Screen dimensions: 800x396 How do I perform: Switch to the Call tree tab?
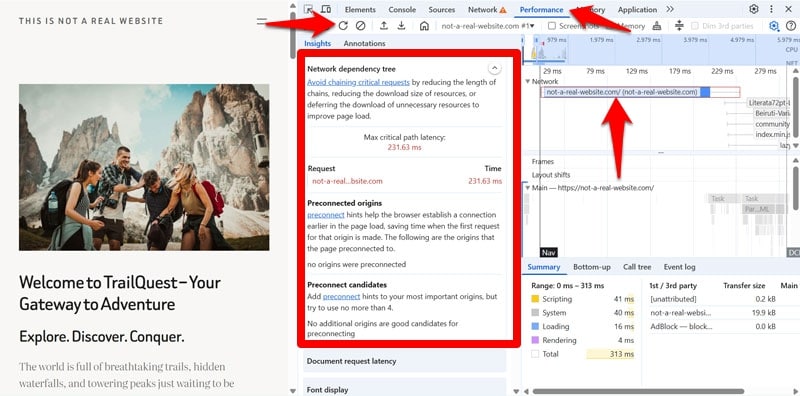click(x=637, y=267)
